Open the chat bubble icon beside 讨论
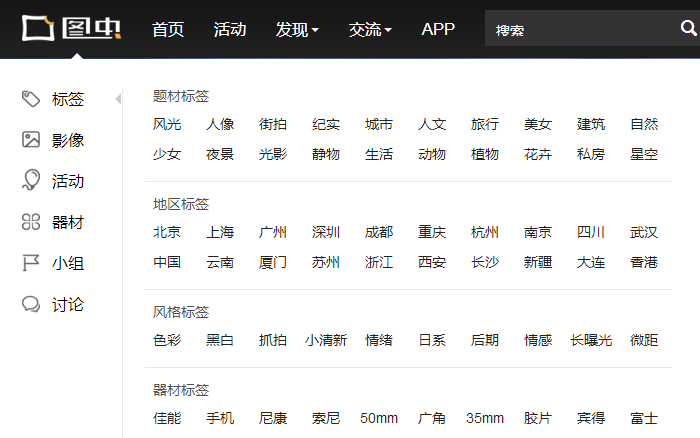 pos(31,304)
